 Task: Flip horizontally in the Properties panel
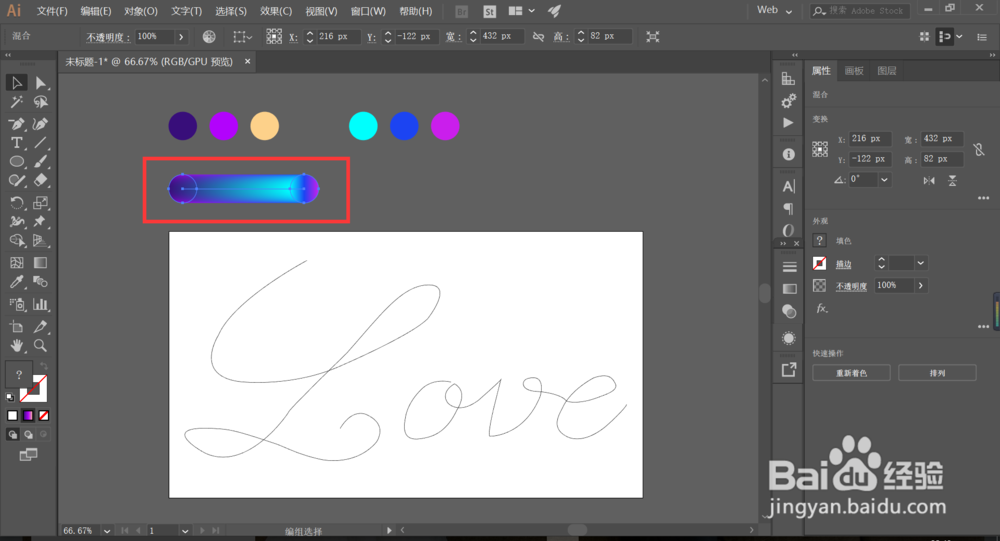tap(929, 181)
